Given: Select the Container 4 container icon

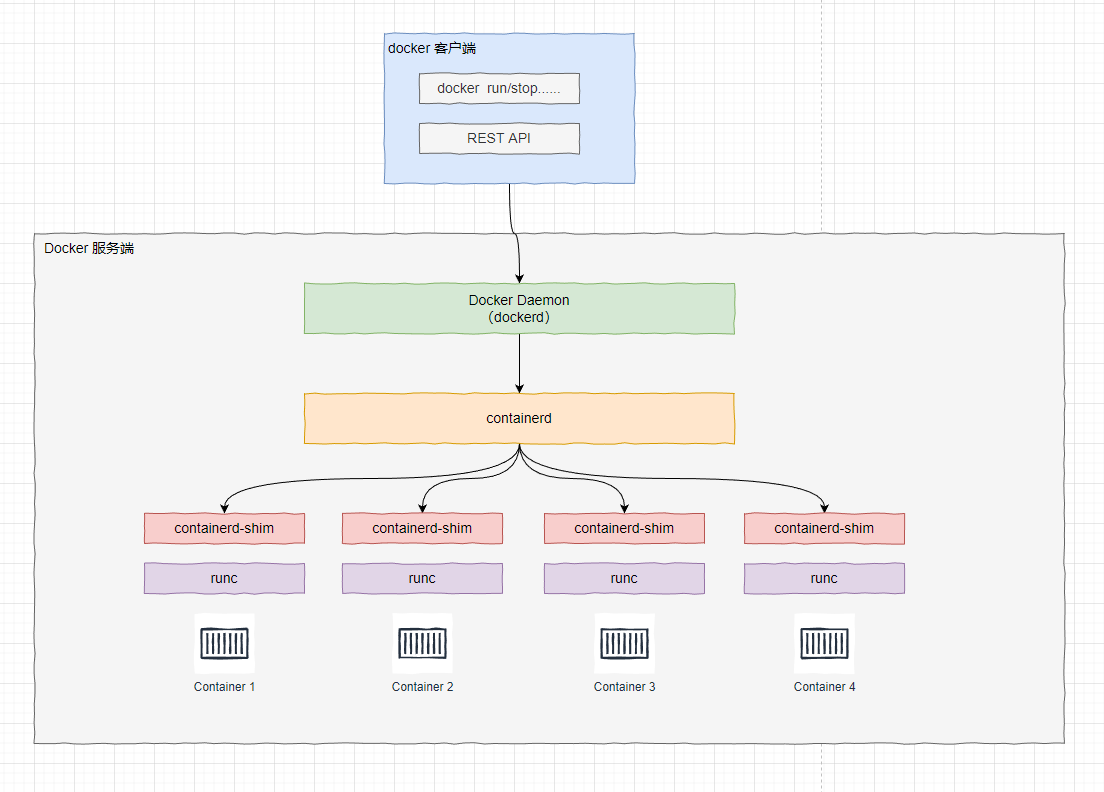Looking at the screenshot, I should coord(824,643).
